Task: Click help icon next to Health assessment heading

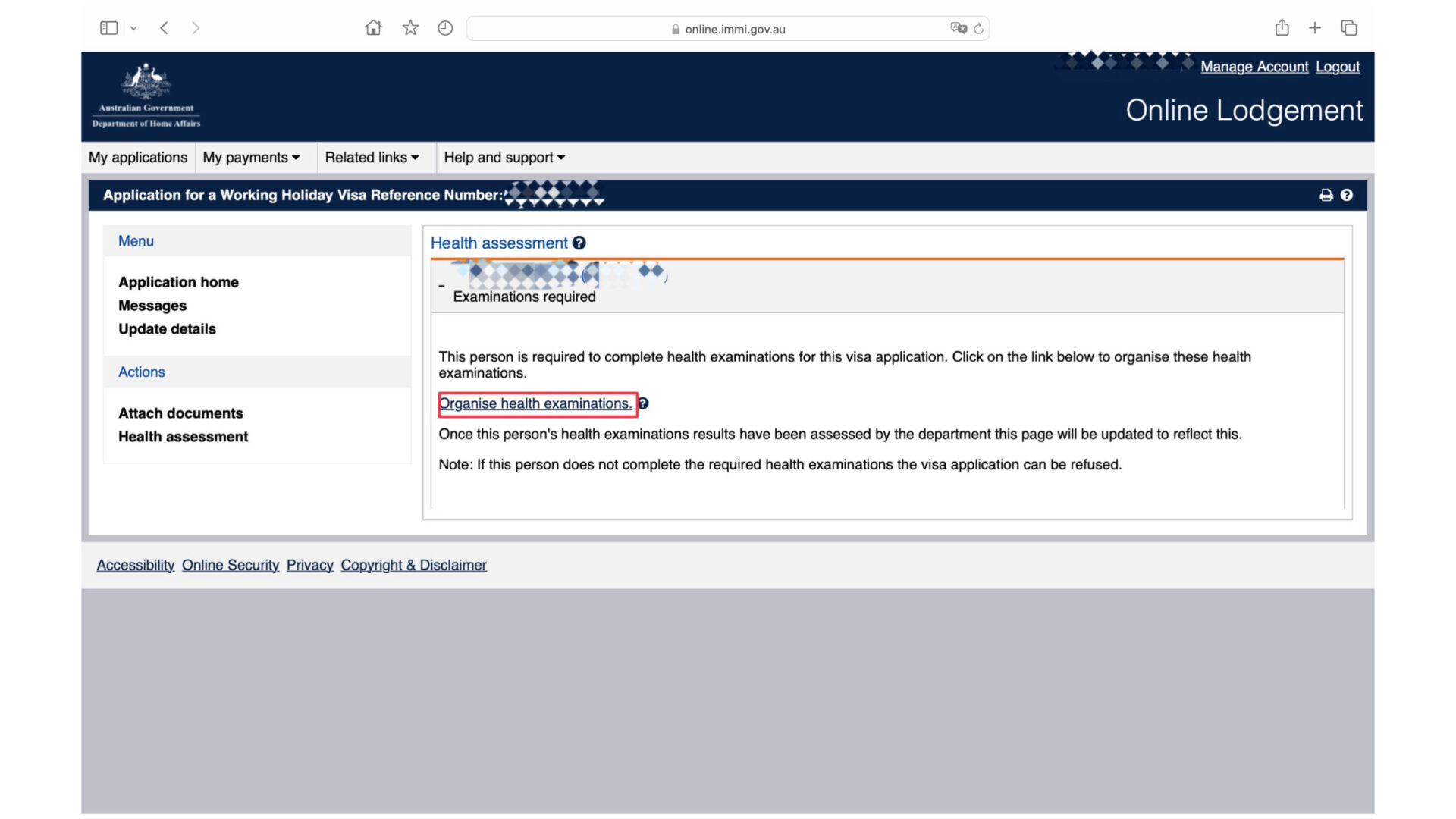Action: tap(579, 243)
